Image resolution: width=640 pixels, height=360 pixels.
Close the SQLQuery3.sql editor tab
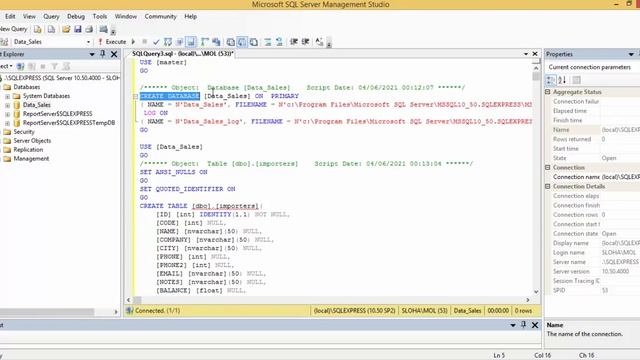(535, 54)
